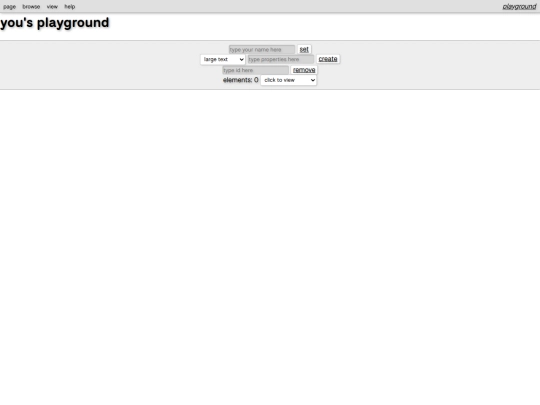Focus the 'type your name here' field
The image size is (540, 405).
tap(262, 50)
